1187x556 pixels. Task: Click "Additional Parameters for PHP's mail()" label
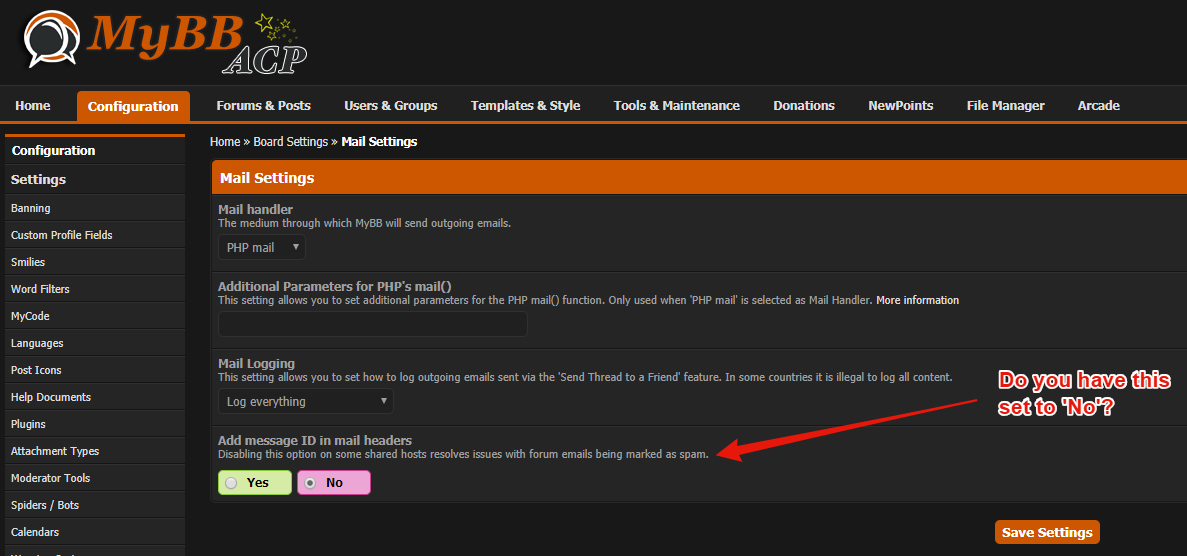click(x=335, y=286)
